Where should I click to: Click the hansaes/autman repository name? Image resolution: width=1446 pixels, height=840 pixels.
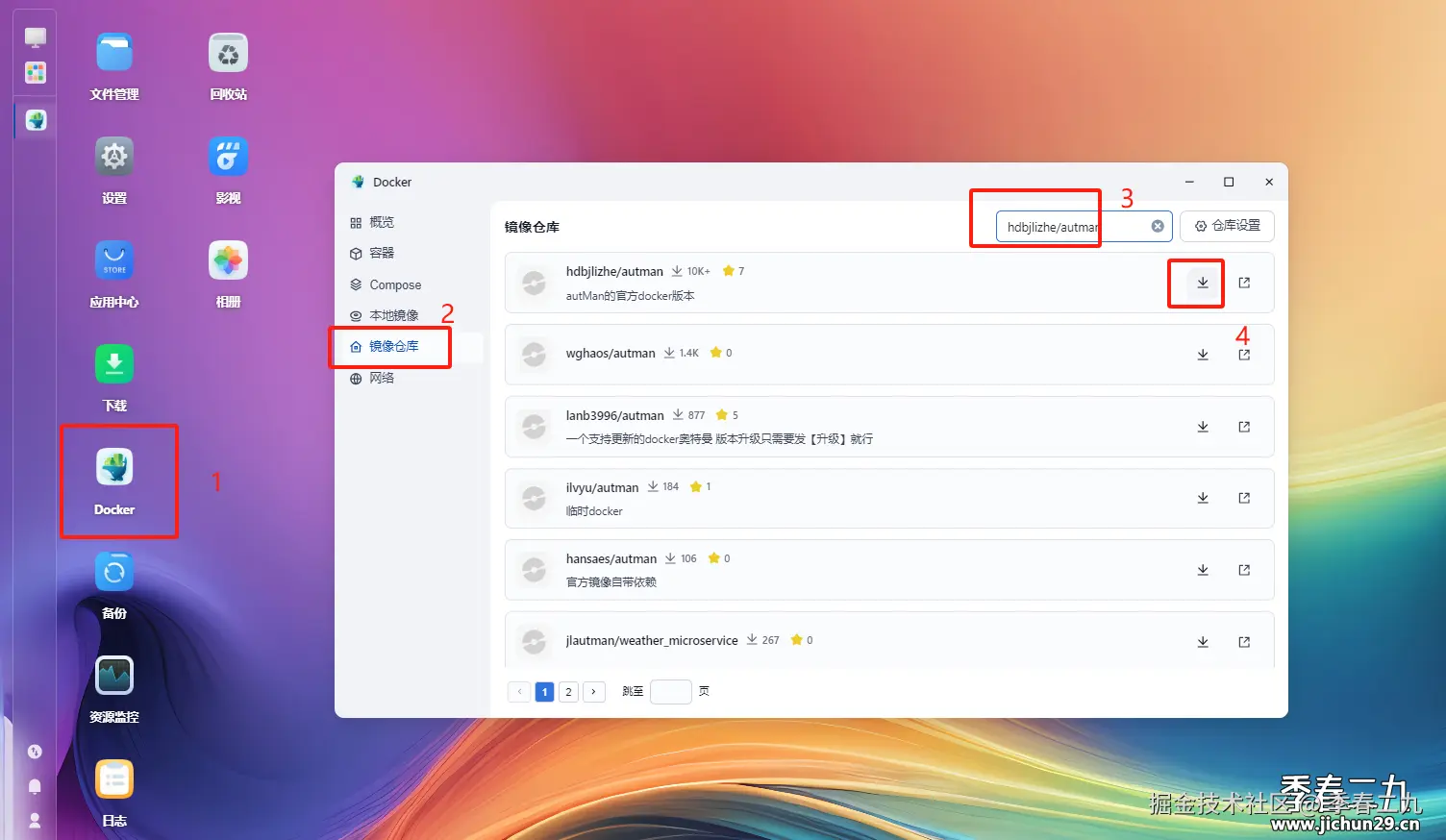[611, 559]
